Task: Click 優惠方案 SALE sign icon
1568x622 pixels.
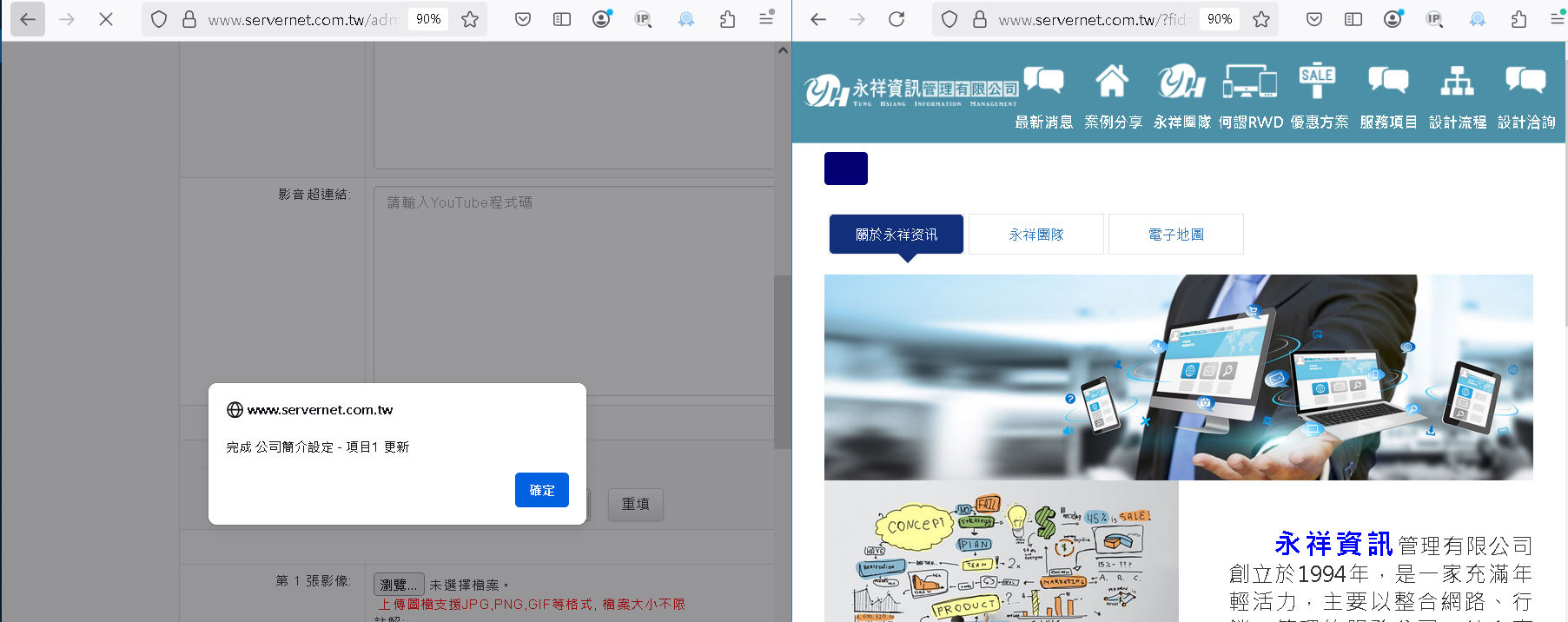Action: point(1318,81)
